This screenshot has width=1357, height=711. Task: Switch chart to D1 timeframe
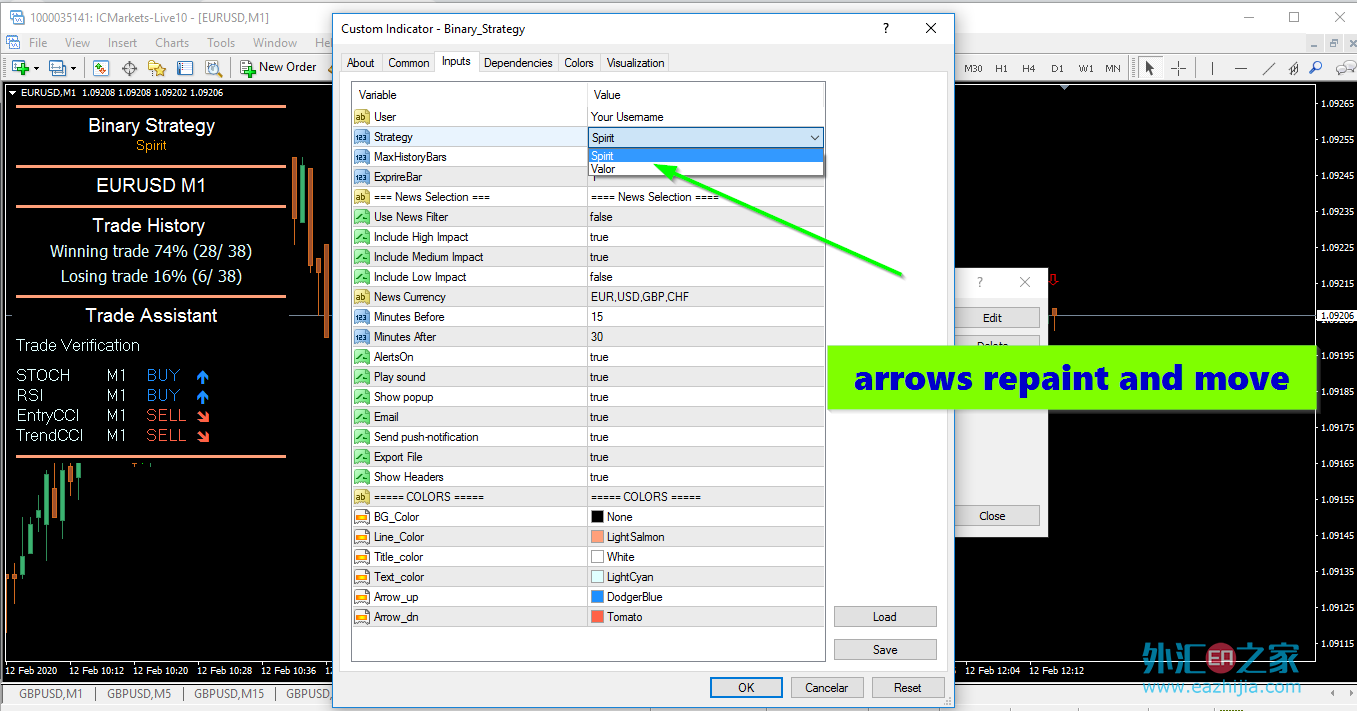click(1057, 68)
